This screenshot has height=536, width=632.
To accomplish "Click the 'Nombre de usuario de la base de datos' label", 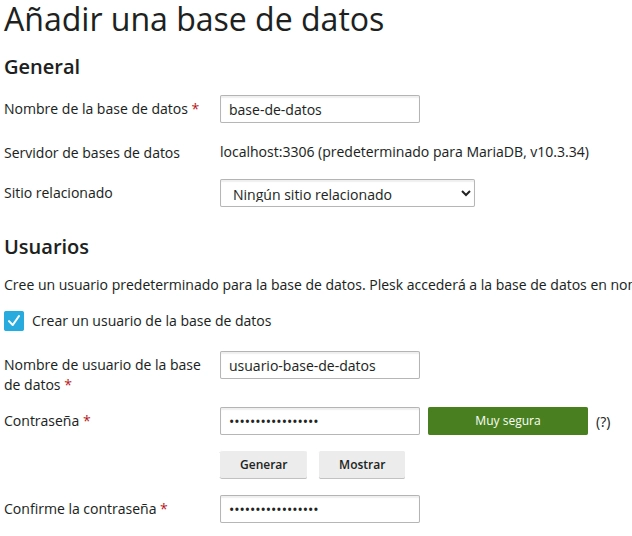I will [102, 375].
